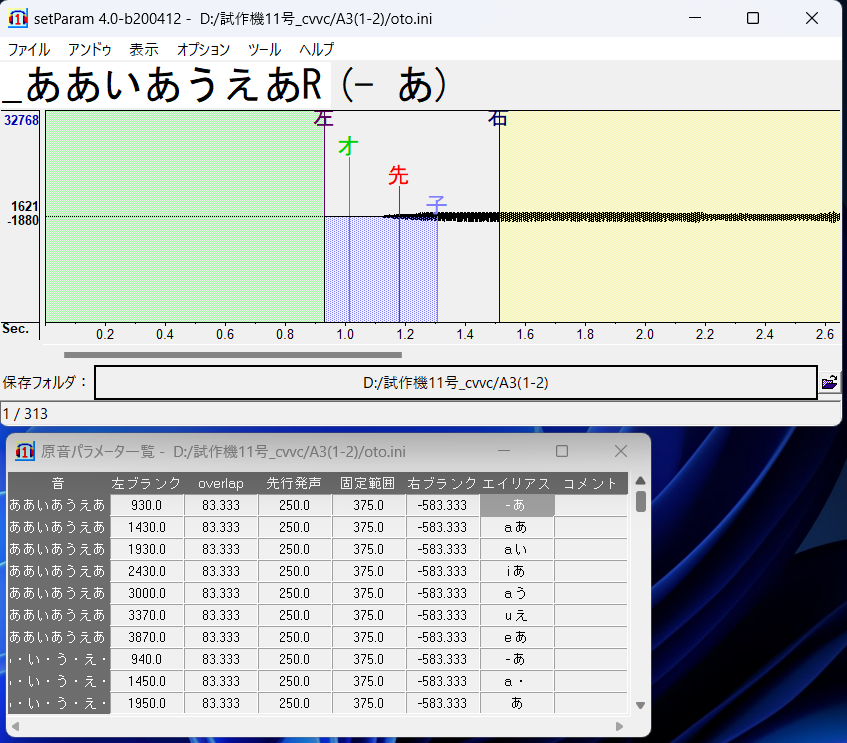The image size is (847, 743).
Task: Select the dark blue 右 blank marker
Action: pyautogui.click(x=498, y=118)
